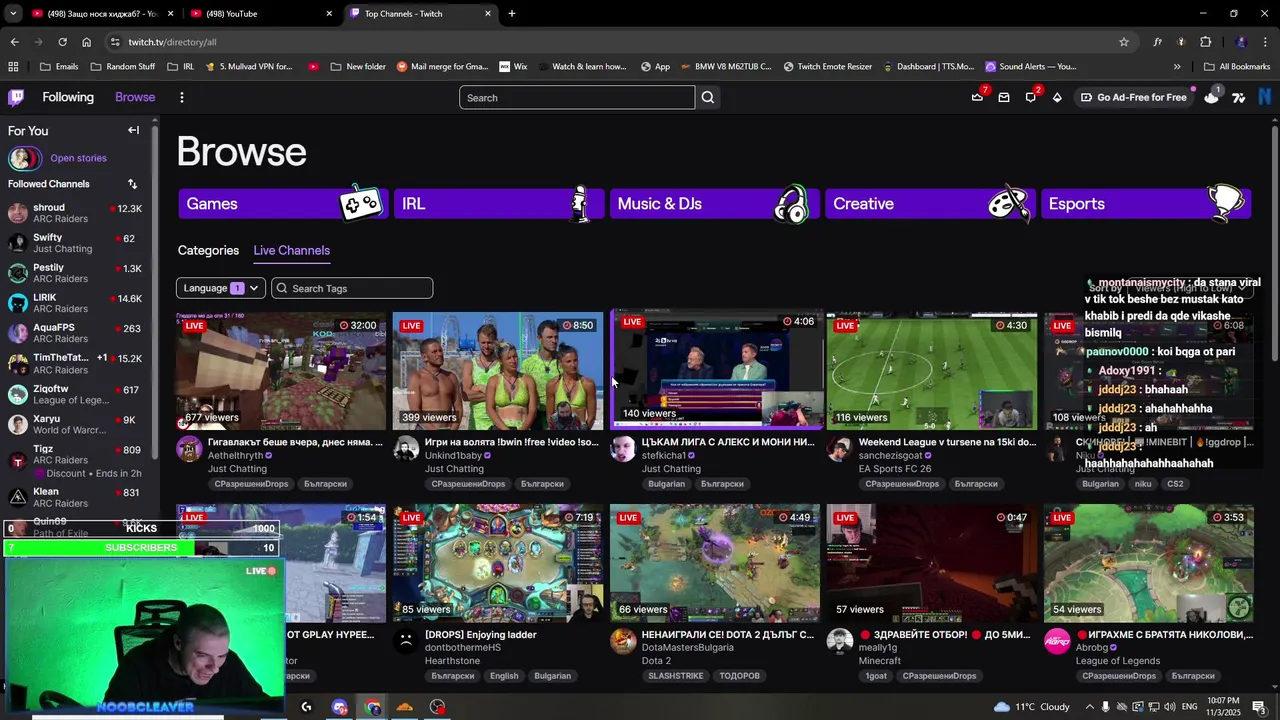This screenshot has height=720, width=1280.
Task: Open Windows notification center icon
Action: click(1259, 707)
